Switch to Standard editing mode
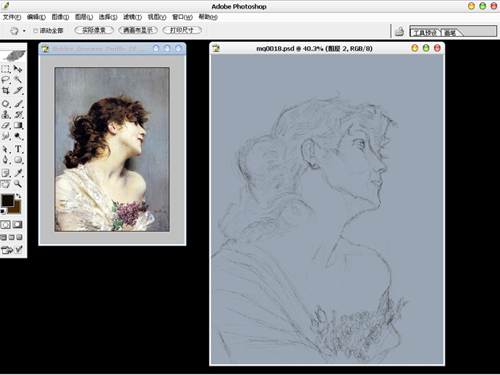 coord(6,225)
